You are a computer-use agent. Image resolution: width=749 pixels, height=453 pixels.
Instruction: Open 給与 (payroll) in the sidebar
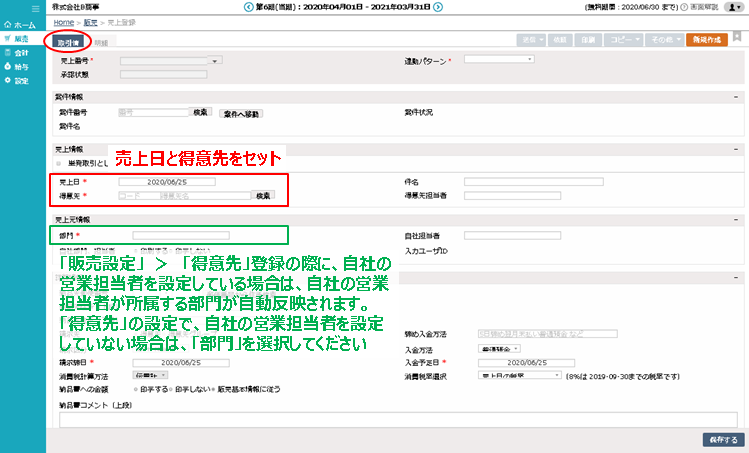click(x=17, y=67)
